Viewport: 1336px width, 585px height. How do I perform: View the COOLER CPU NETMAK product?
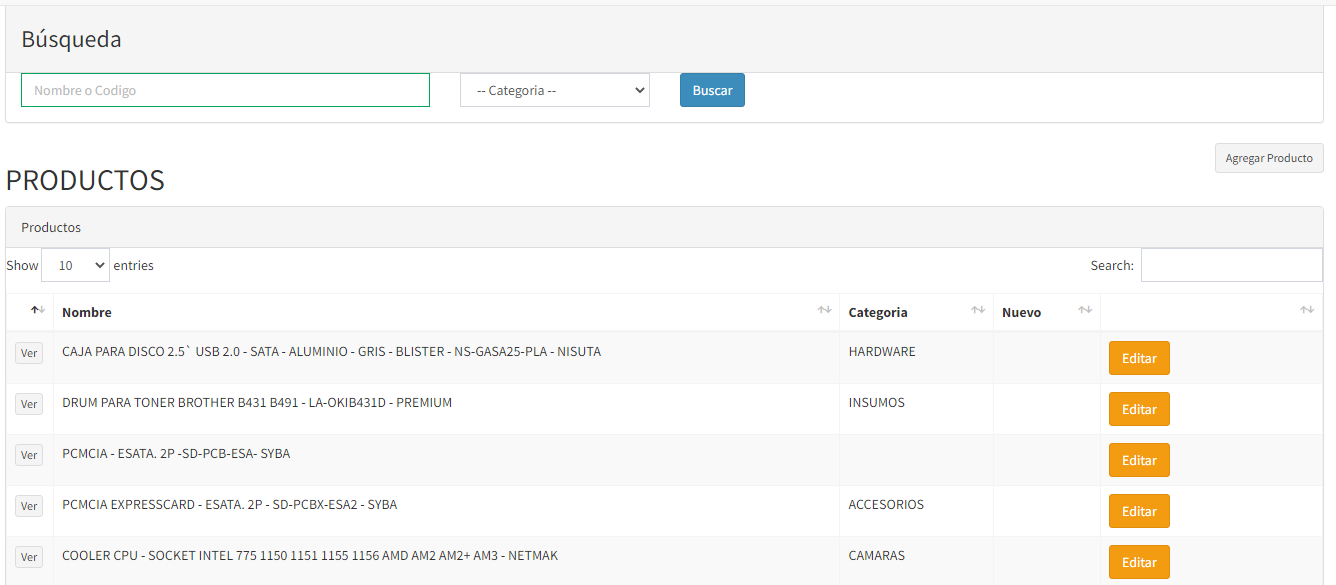pos(29,557)
